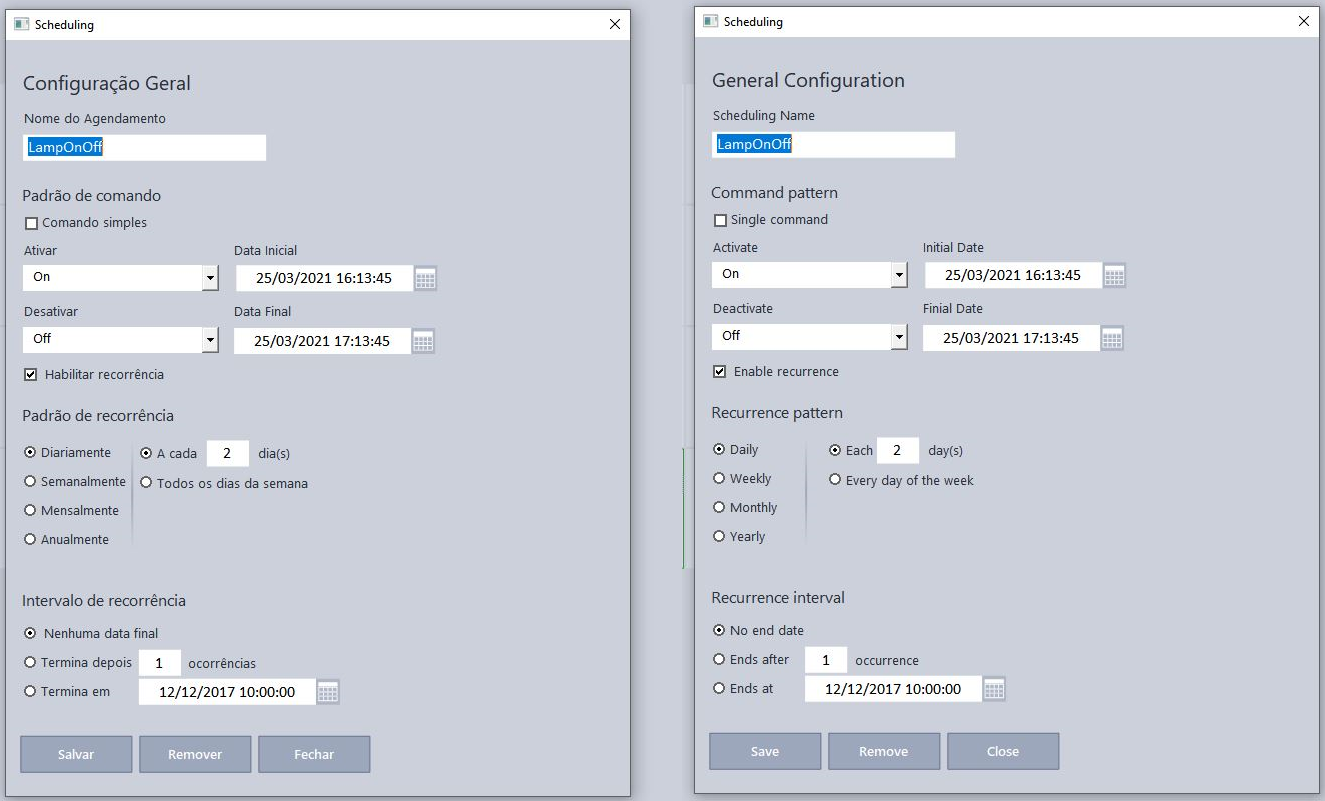Choose the Monthly recurrence pattern
This screenshot has width=1325, height=801.
pos(719,507)
